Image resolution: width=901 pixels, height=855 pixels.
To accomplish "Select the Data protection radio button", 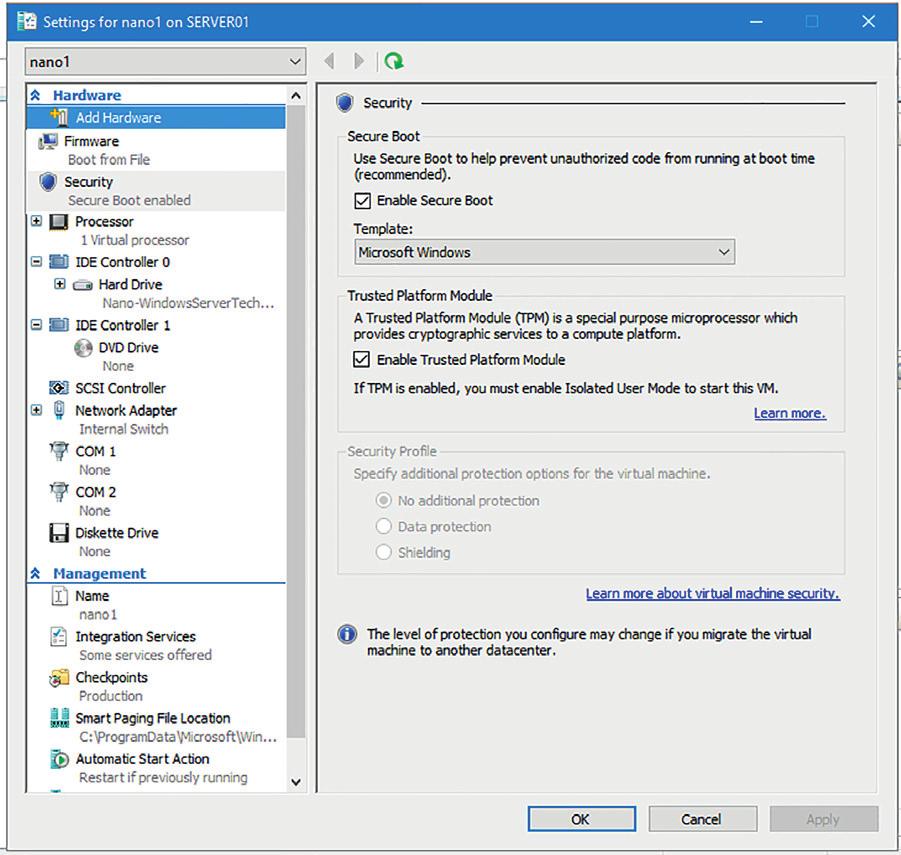I will [383, 526].
